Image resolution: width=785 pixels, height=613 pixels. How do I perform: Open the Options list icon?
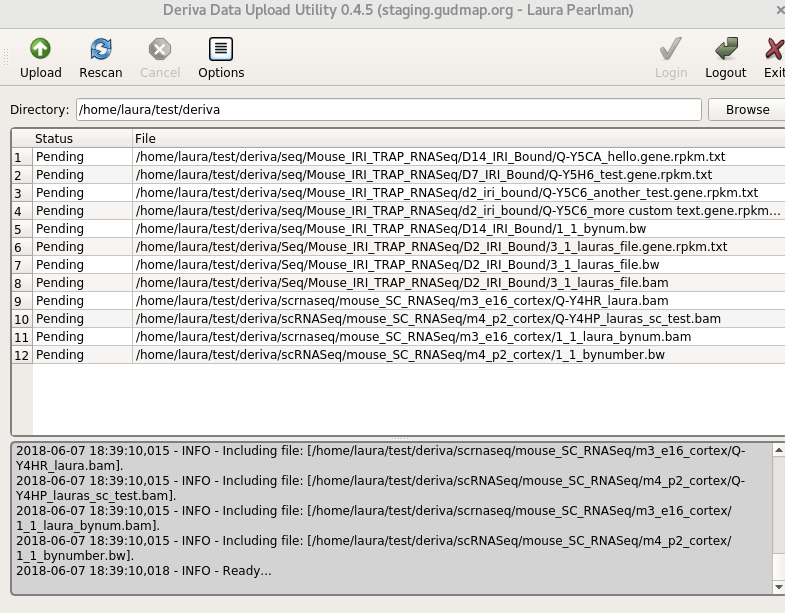tap(221, 49)
